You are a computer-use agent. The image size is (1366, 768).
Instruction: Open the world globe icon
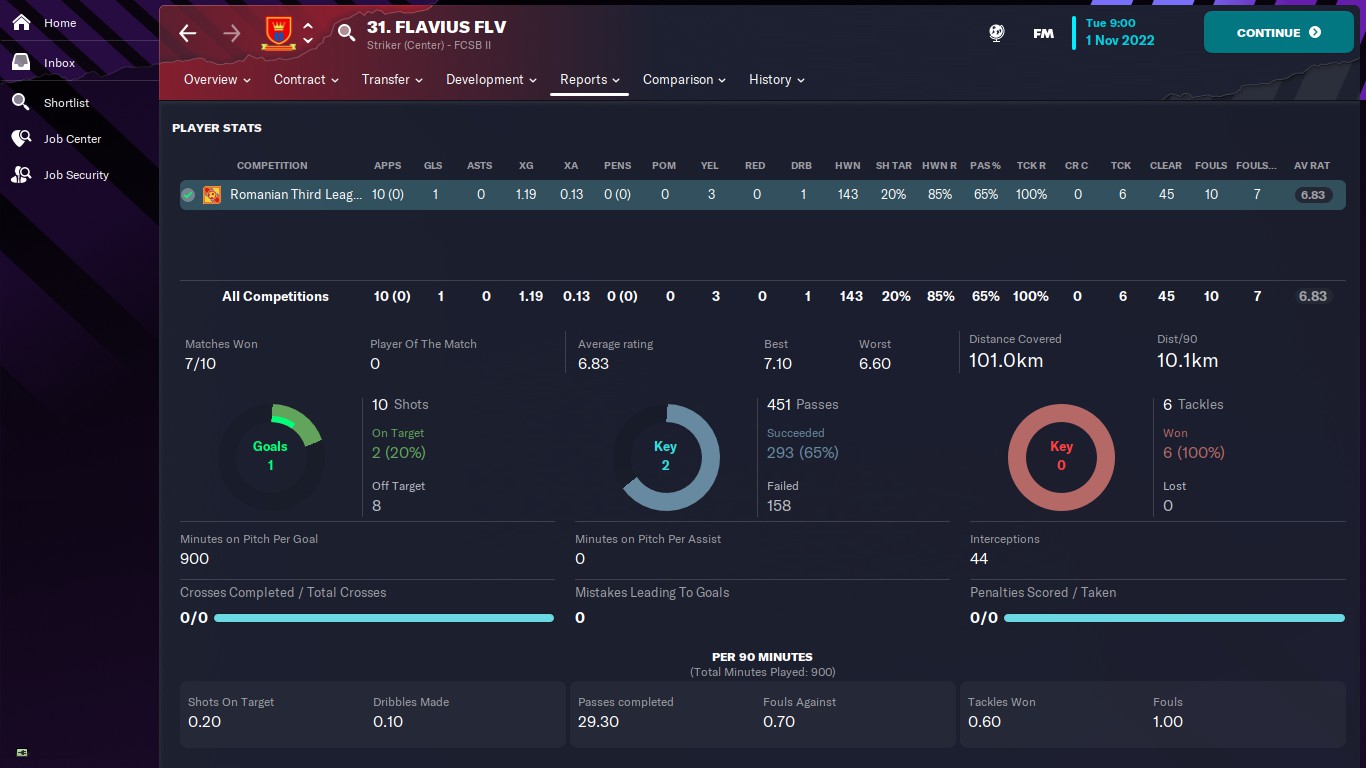pos(997,33)
